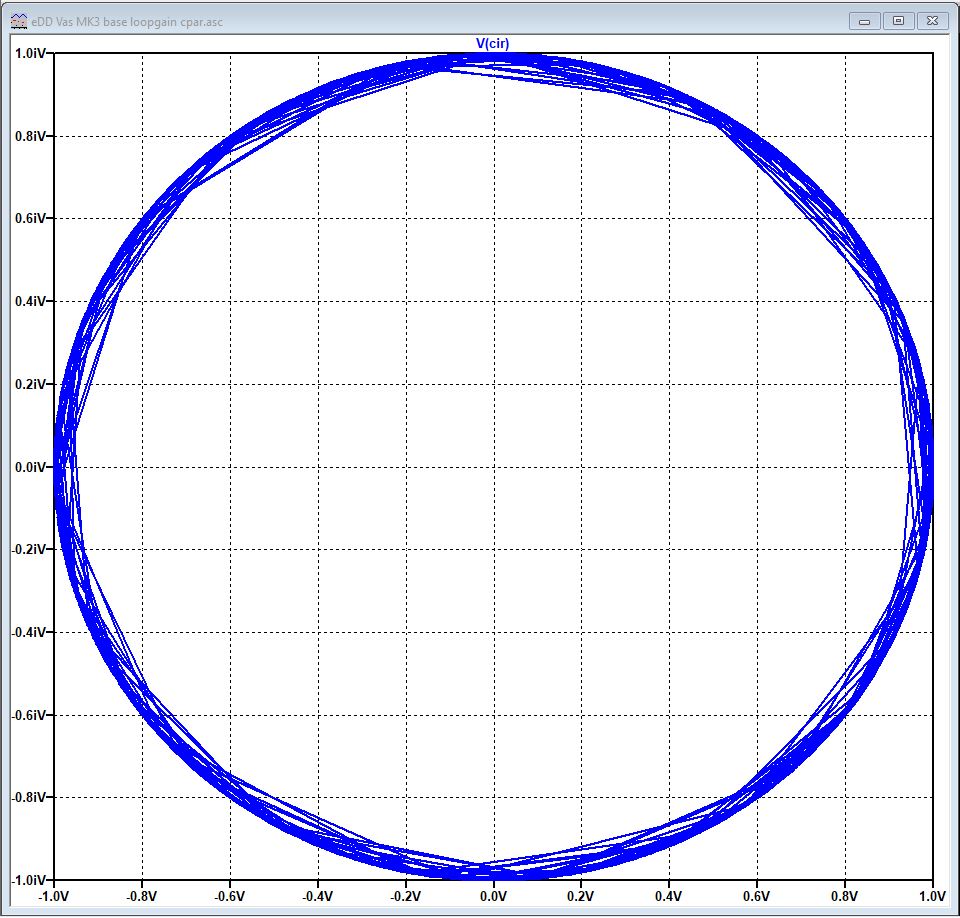The height and width of the screenshot is (918, 960).
Task: Click the -0.8iV vertical axis label
Action: pyautogui.click(x=28, y=797)
